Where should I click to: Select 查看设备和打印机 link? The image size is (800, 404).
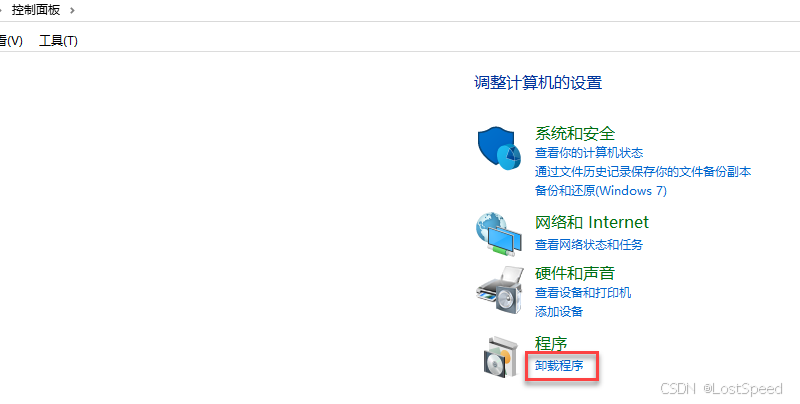pos(583,293)
